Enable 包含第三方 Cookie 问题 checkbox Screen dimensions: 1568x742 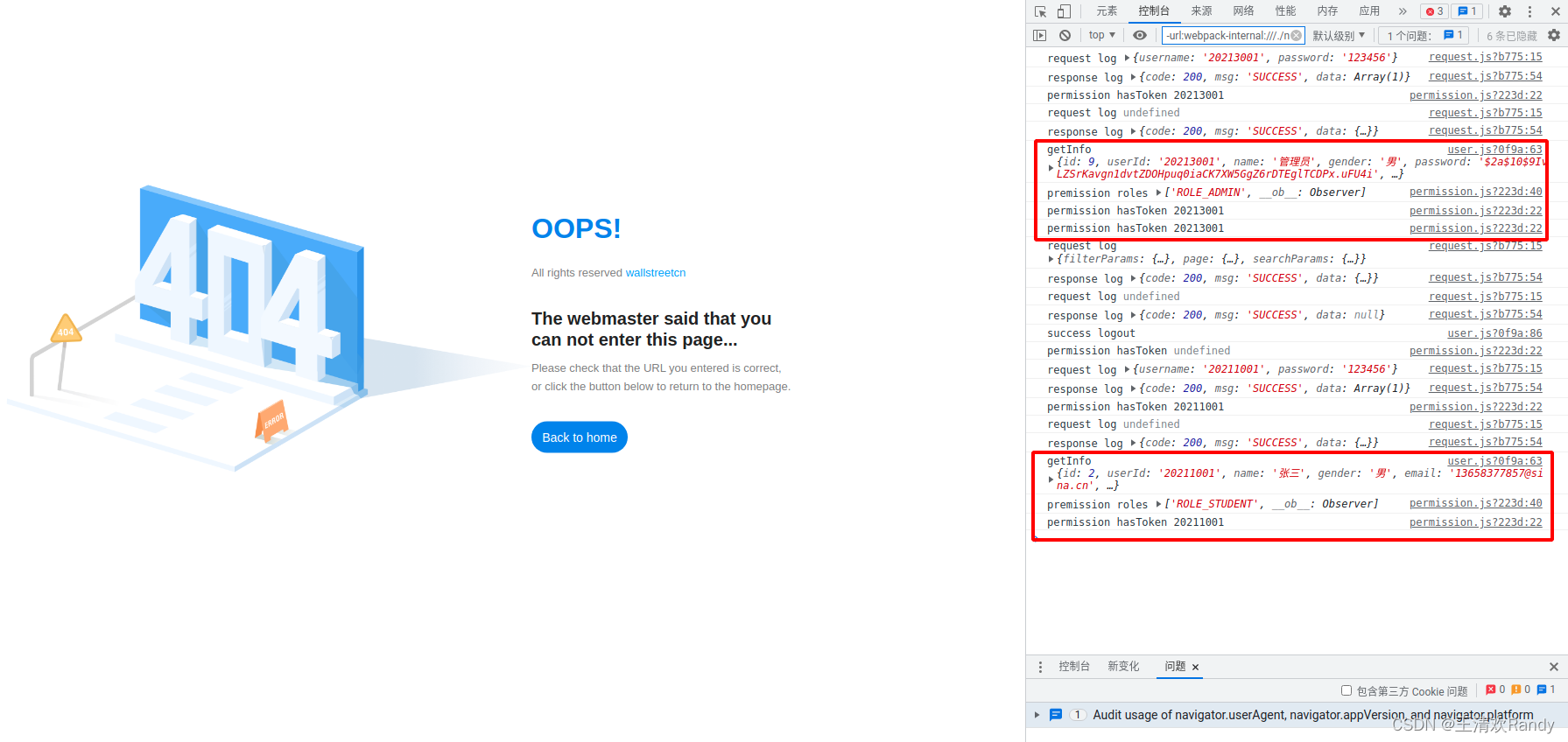1347,690
